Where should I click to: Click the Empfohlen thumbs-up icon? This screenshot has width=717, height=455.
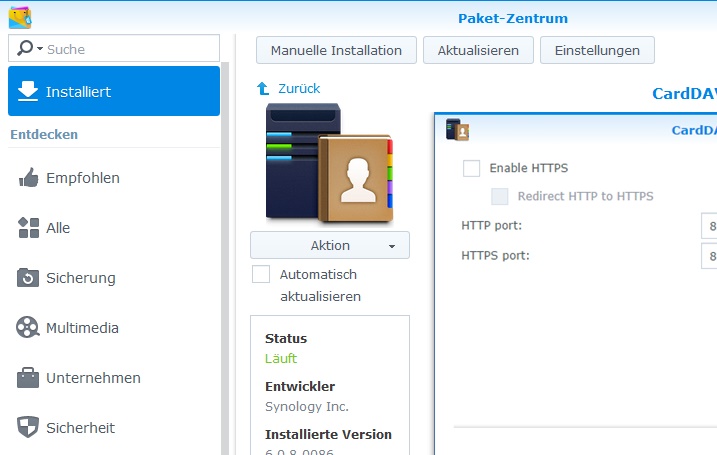[28, 177]
